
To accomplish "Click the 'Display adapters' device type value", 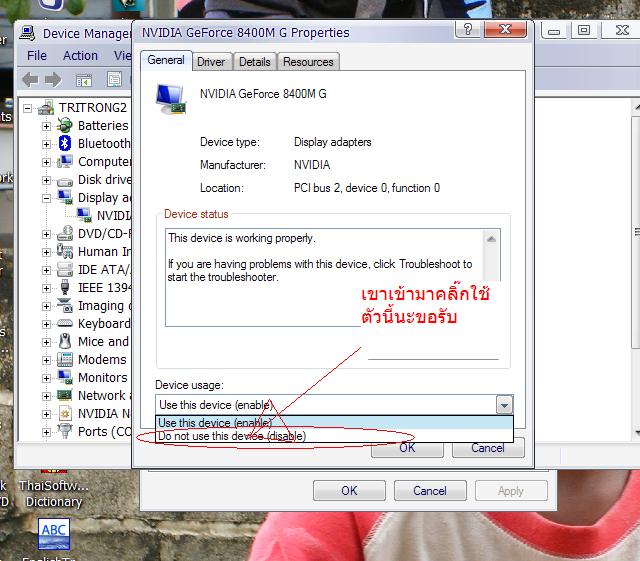I will 333,142.
